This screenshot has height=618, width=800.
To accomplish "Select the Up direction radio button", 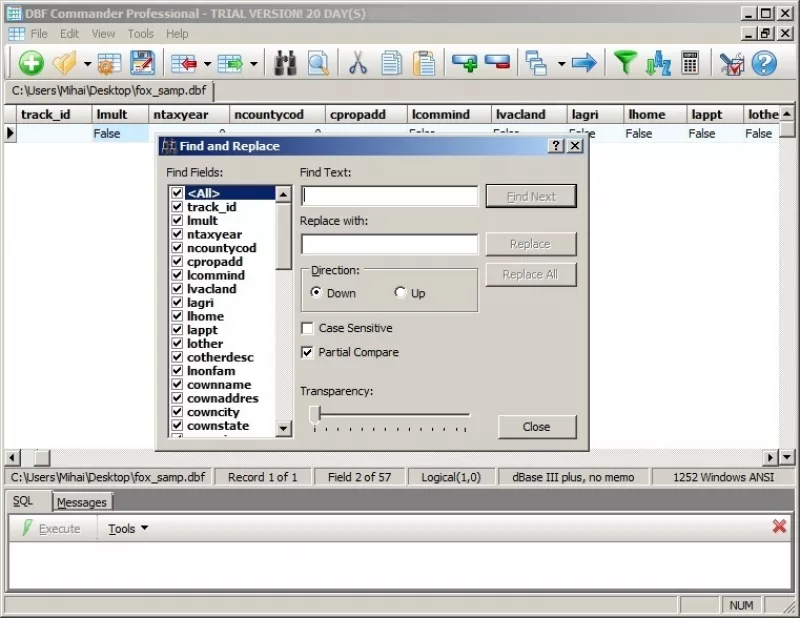I will [x=400, y=292].
